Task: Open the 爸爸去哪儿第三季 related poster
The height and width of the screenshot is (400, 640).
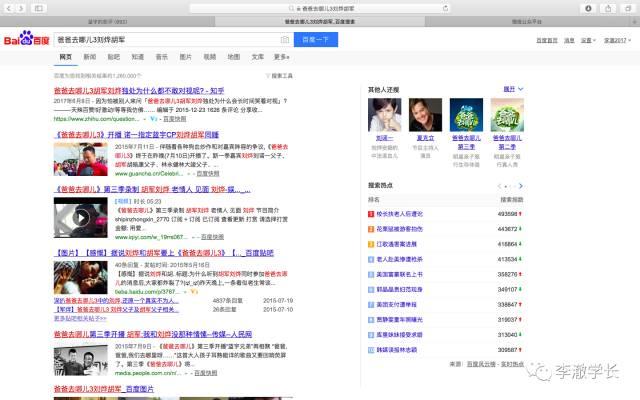Action: tap(466, 115)
